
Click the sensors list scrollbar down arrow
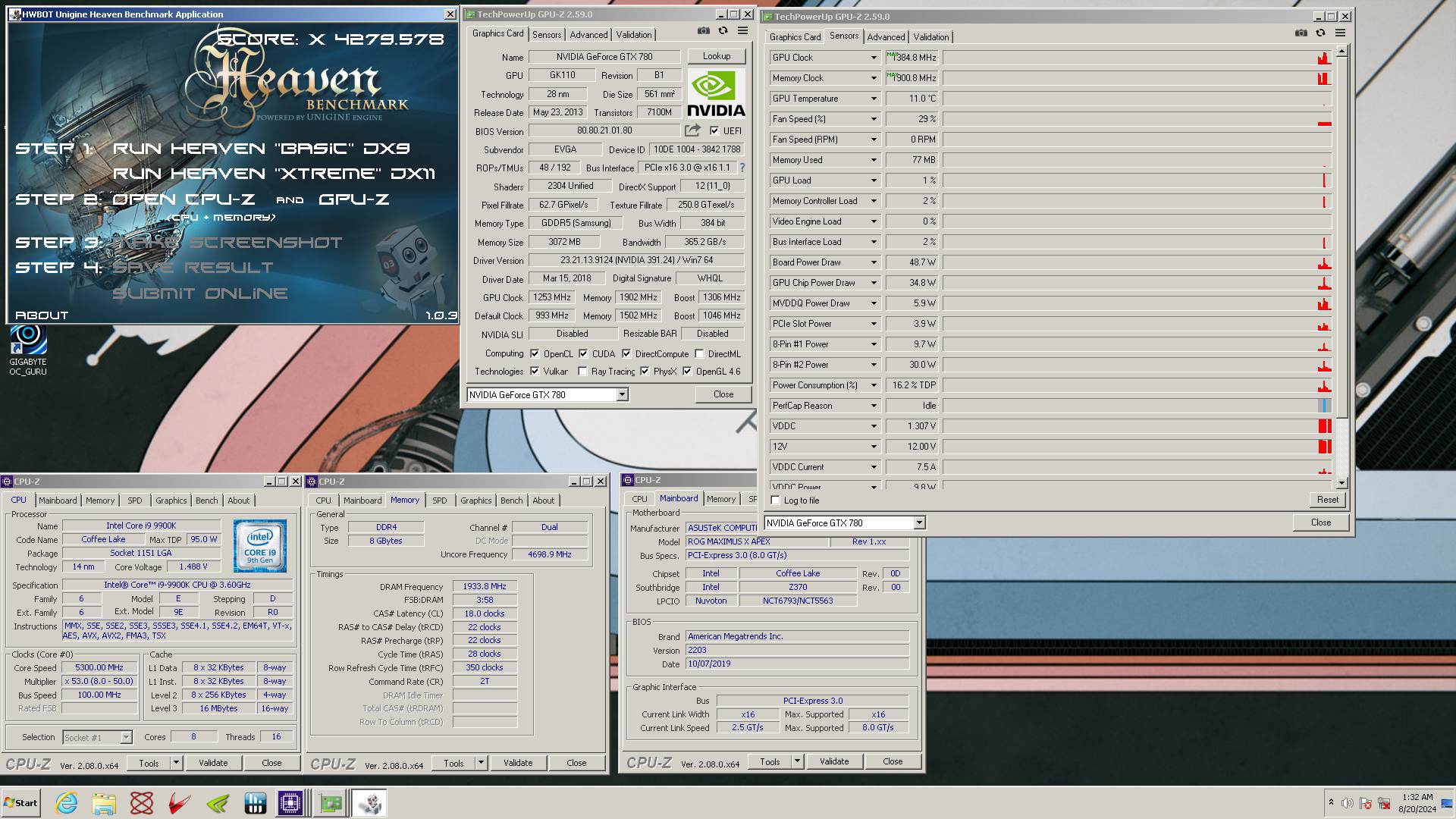click(1341, 483)
